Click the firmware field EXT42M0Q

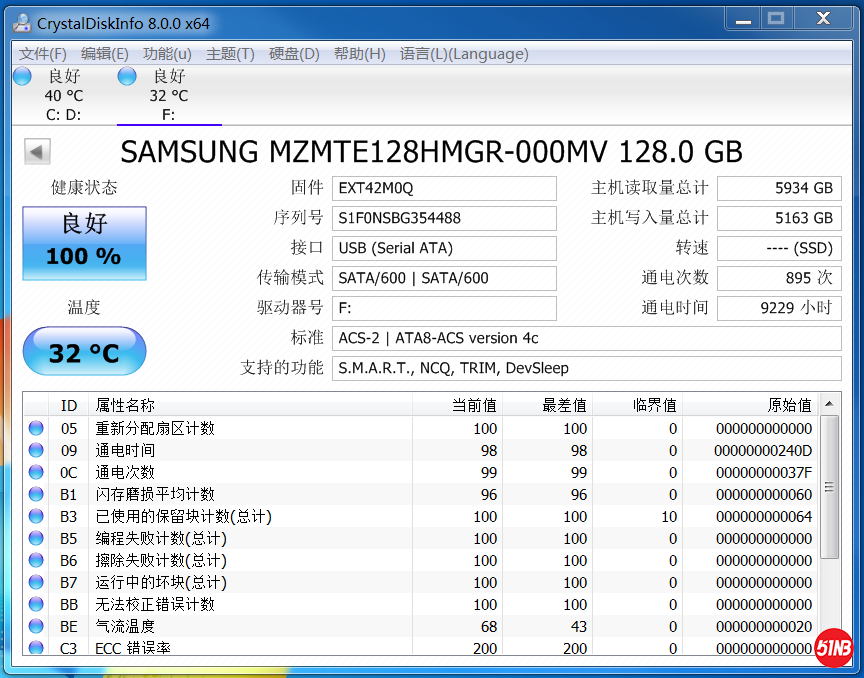point(444,188)
